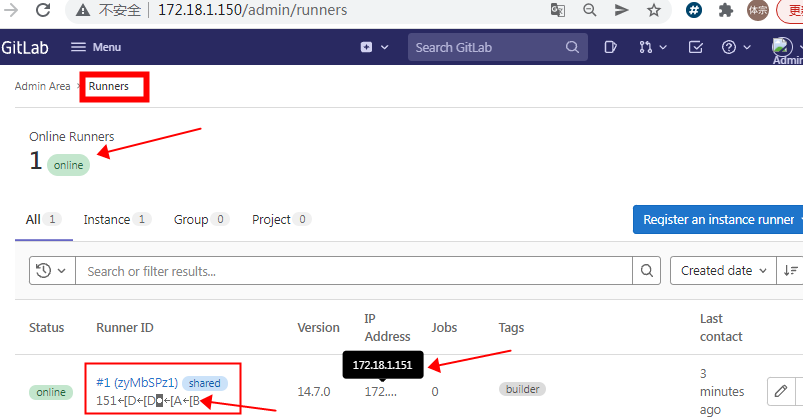Open the help question mark dropdown
The width and height of the screenshot is (803, 420).
pyautogui.click(x=736, y=47)
